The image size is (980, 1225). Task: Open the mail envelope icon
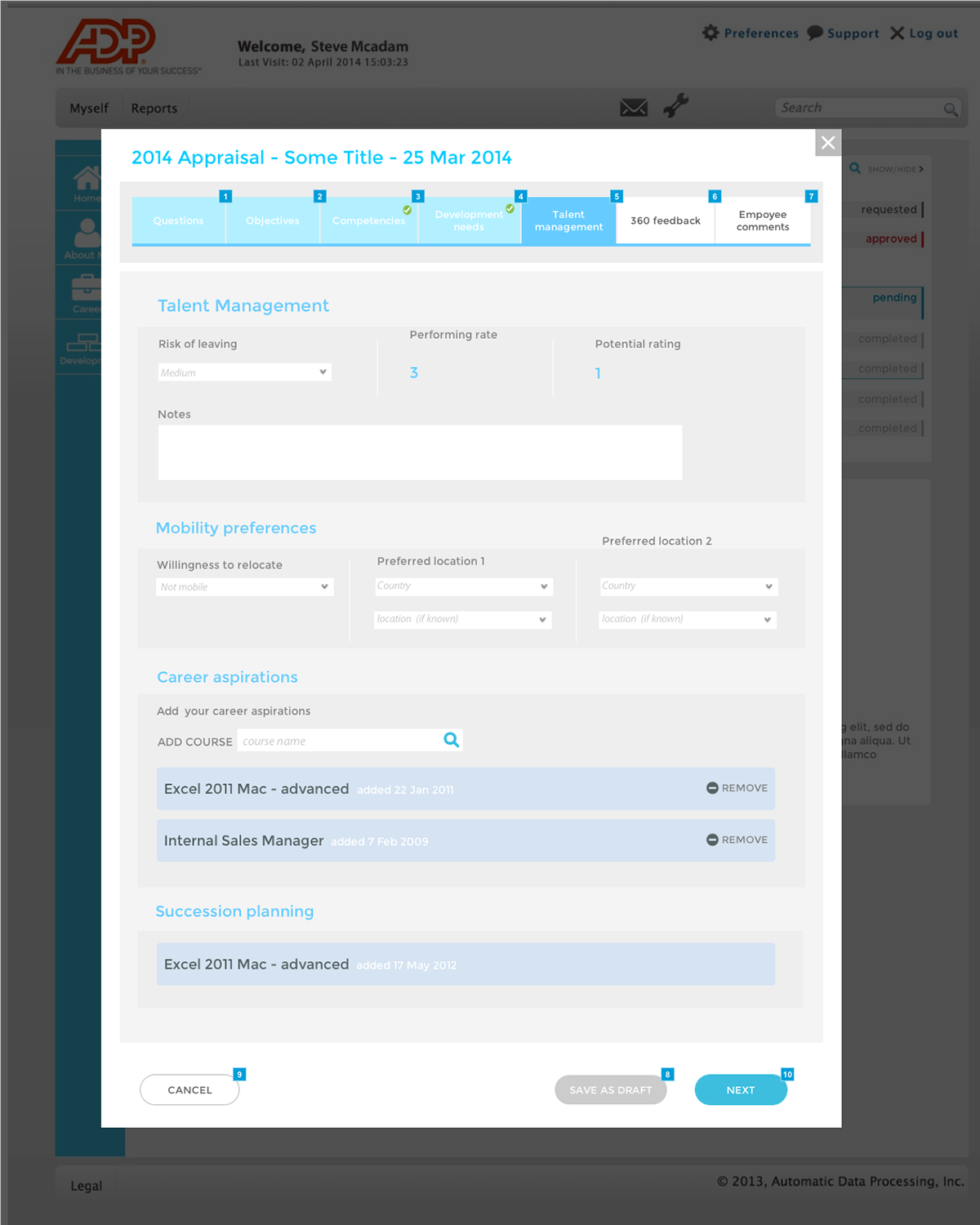634,107
